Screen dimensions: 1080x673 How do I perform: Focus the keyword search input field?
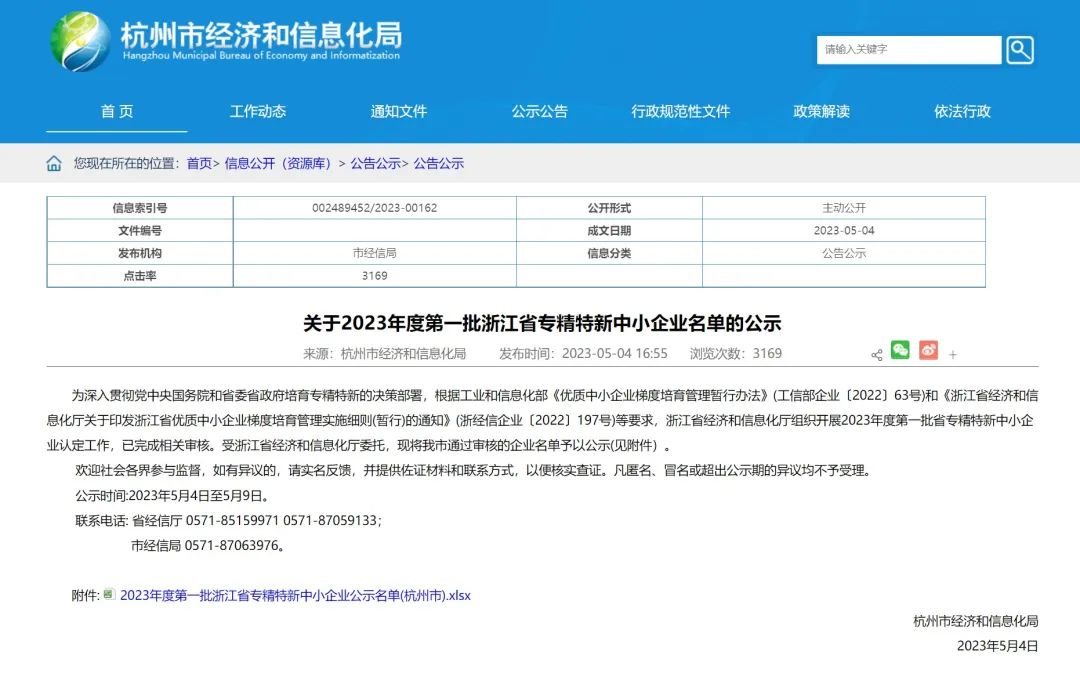point(908,50)
